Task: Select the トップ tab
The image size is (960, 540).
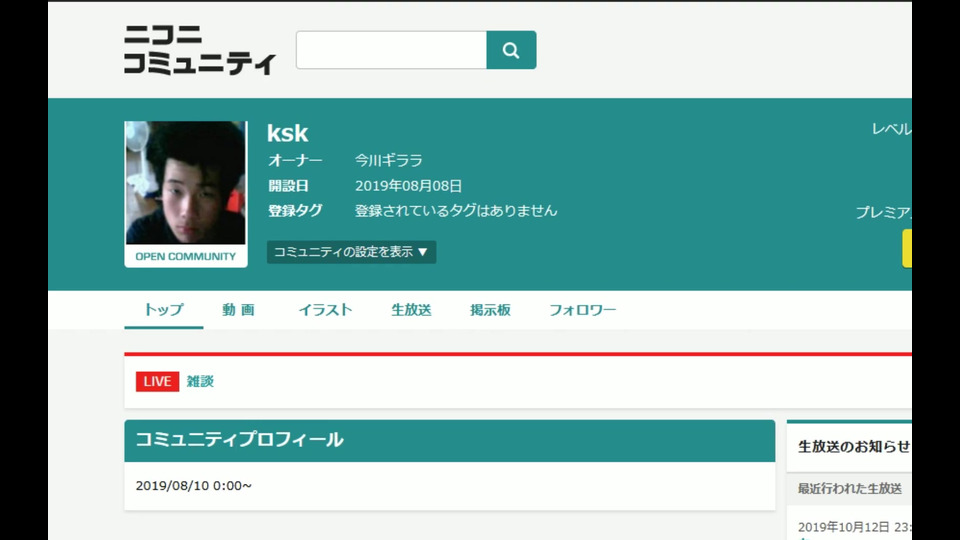Action: click(163, 310)
